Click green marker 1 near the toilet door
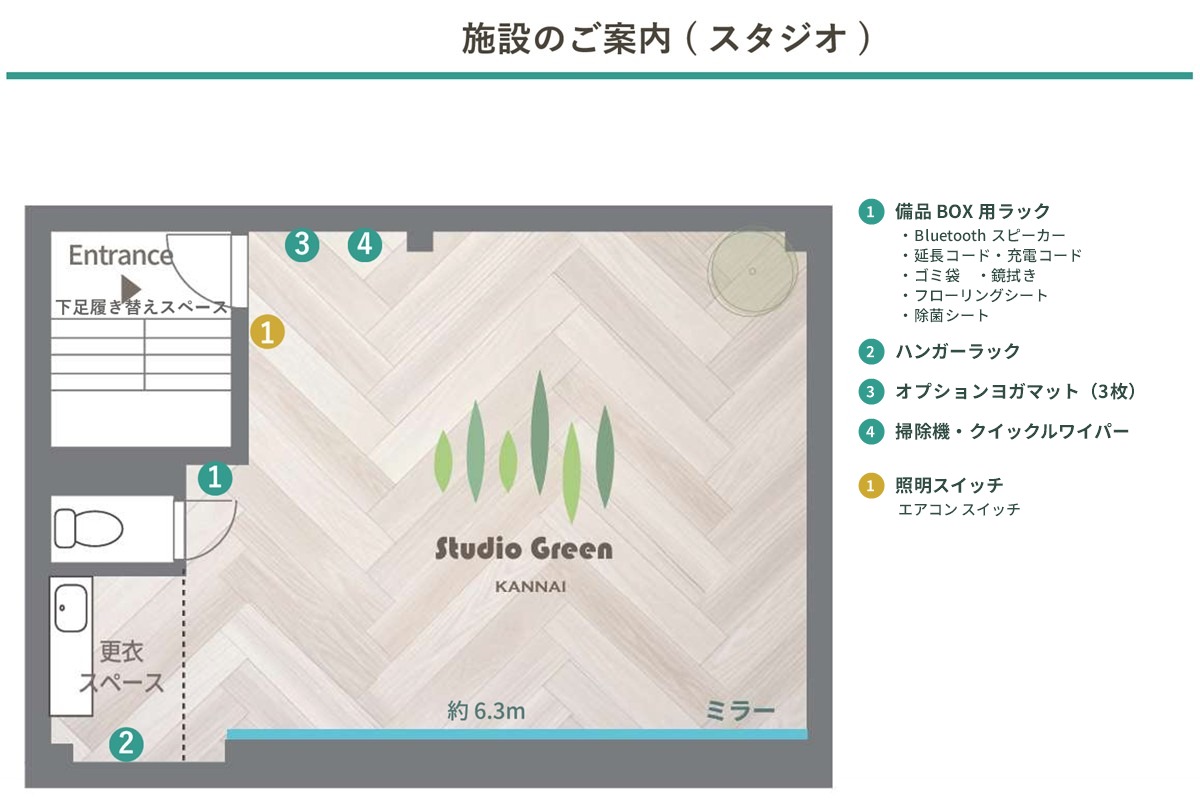 [215, 478]
